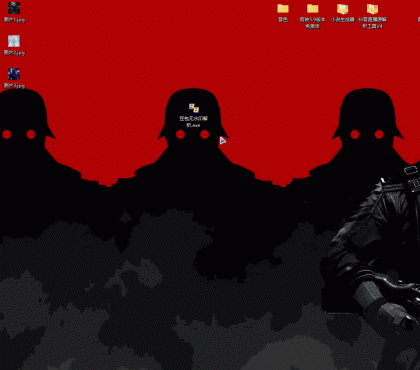Click the 图片2.jpg file name label
Viewport: 420px width, 370px height.
(x=14, y=53)
